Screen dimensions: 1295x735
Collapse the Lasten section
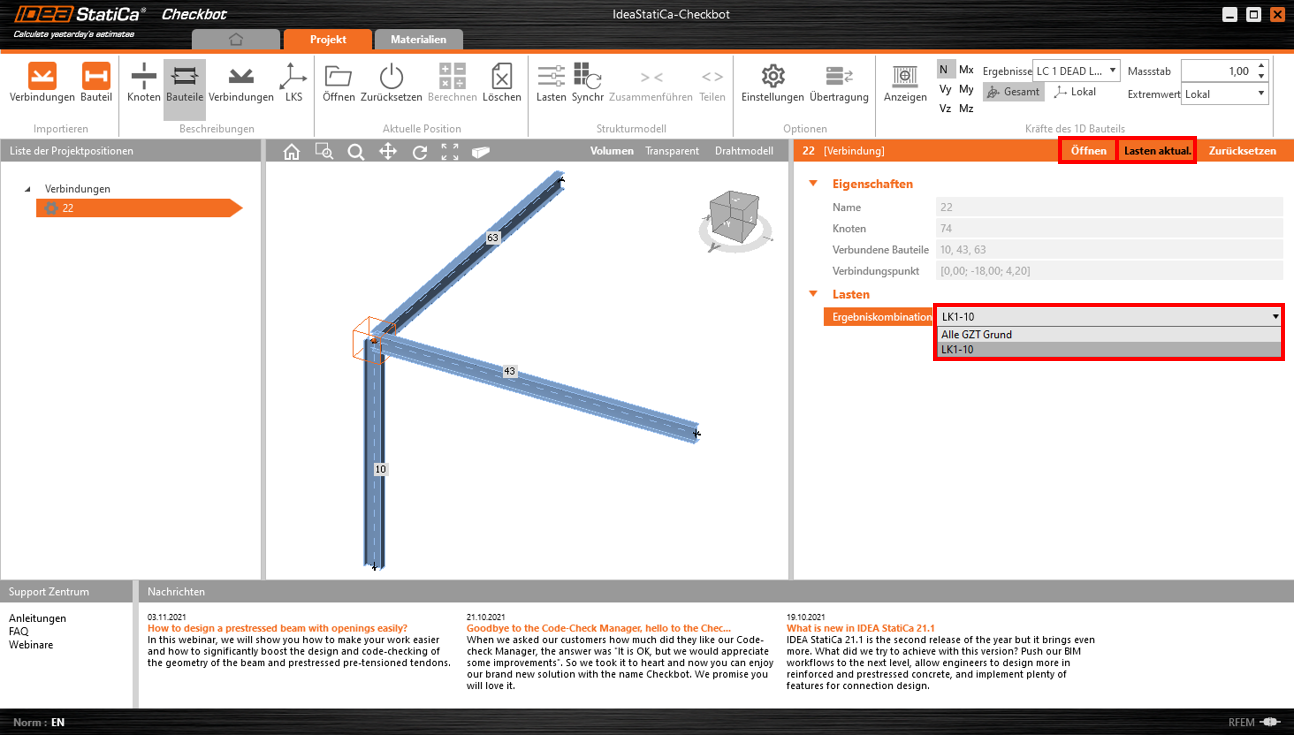pyautogui.click(x=813, y=294)
